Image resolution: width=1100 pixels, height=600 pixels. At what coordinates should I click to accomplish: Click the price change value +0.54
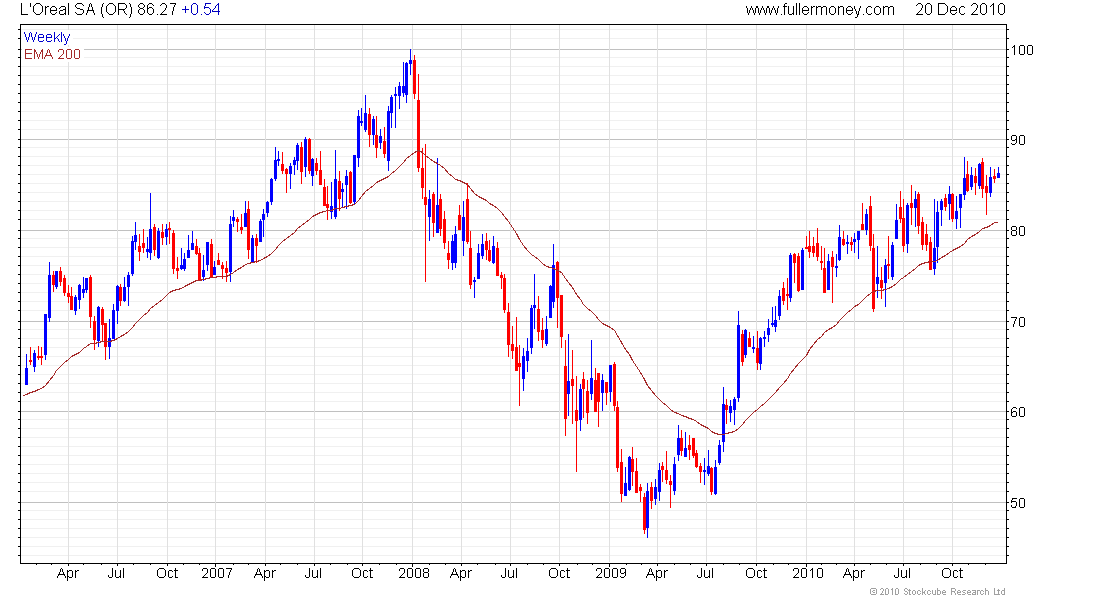click(x=201, y=10)
